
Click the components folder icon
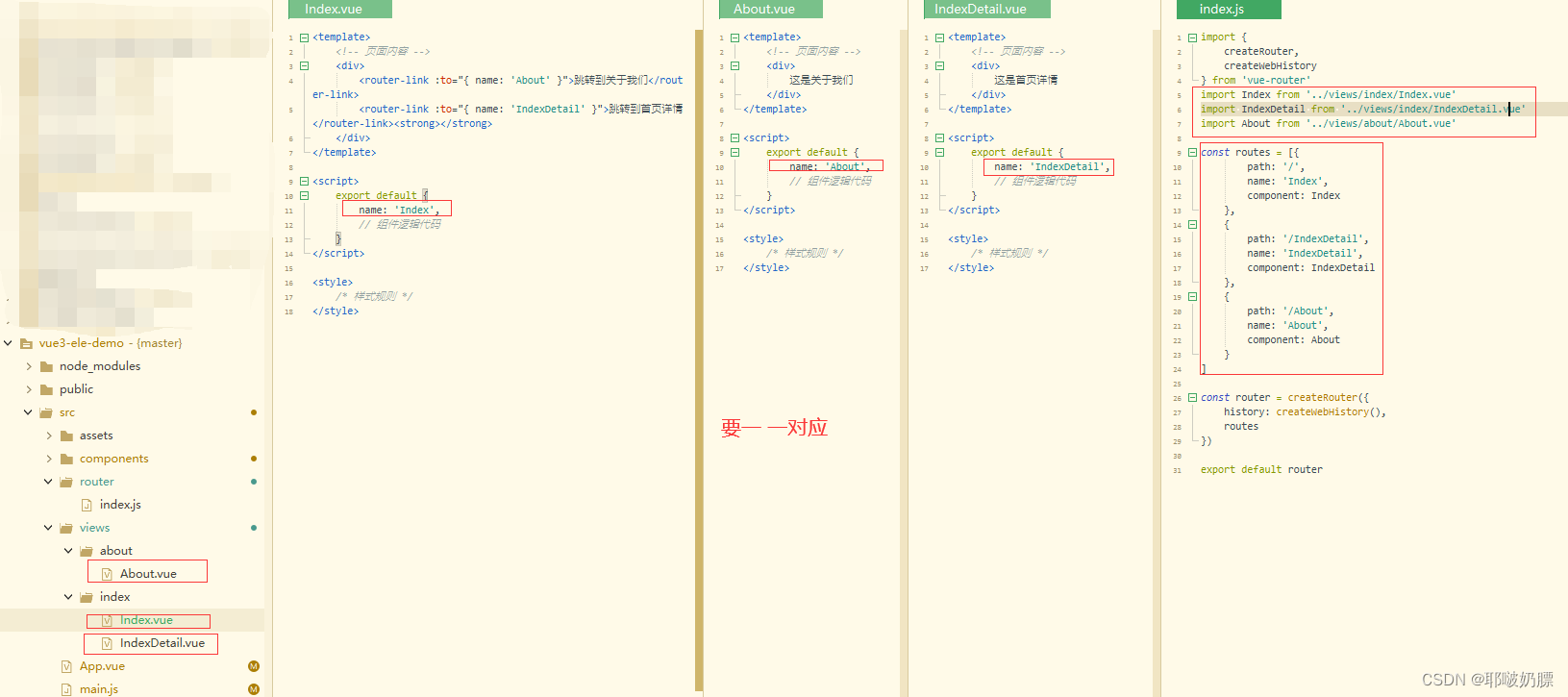click(x=66, y=459)
